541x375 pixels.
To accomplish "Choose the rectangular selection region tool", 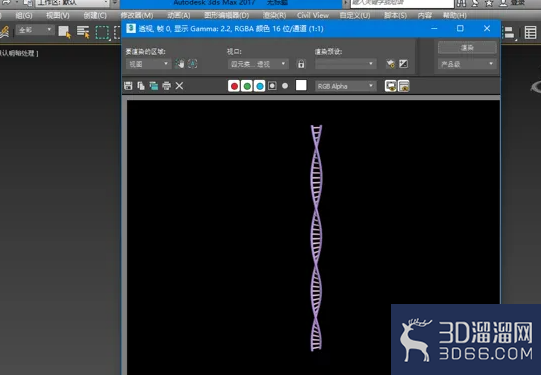I will point(102,32).
